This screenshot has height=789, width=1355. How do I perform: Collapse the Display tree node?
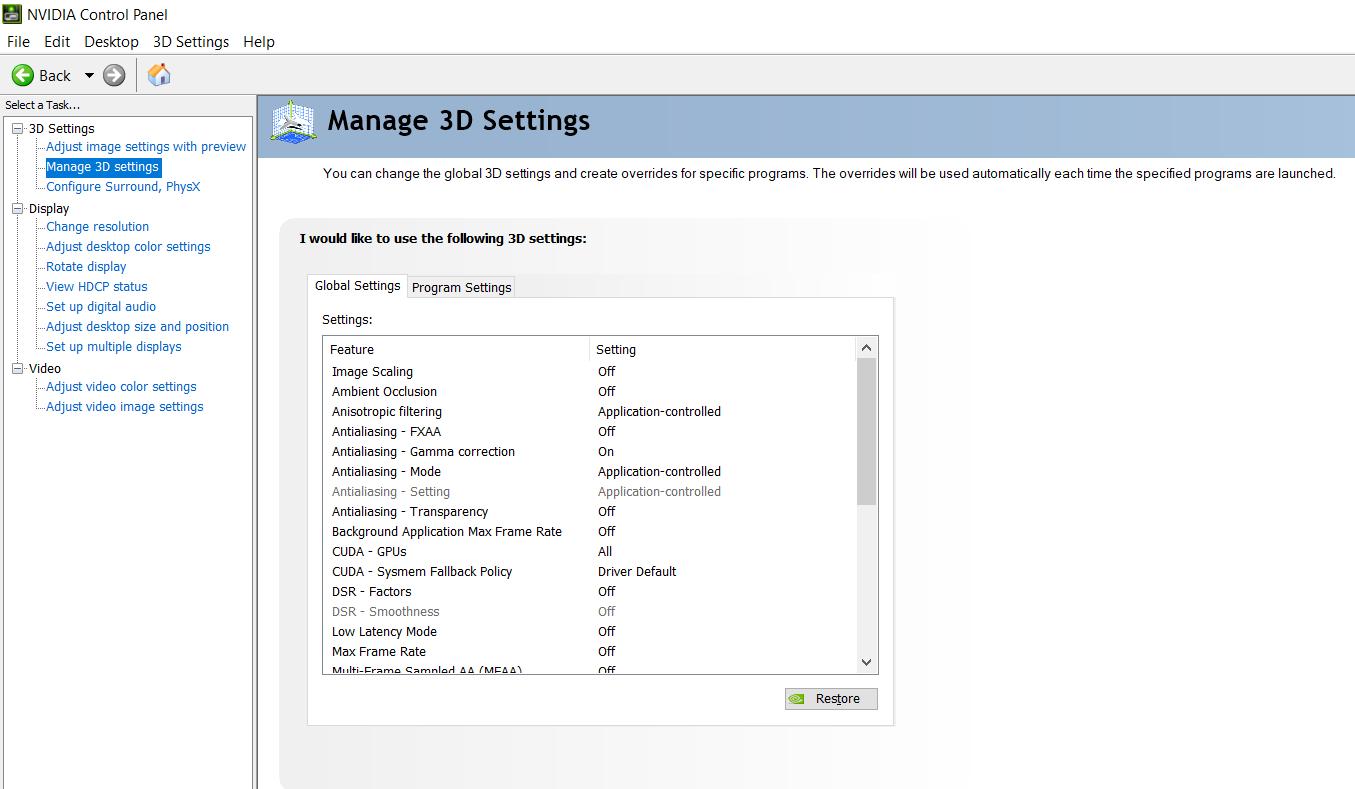(x=17, y=208)
